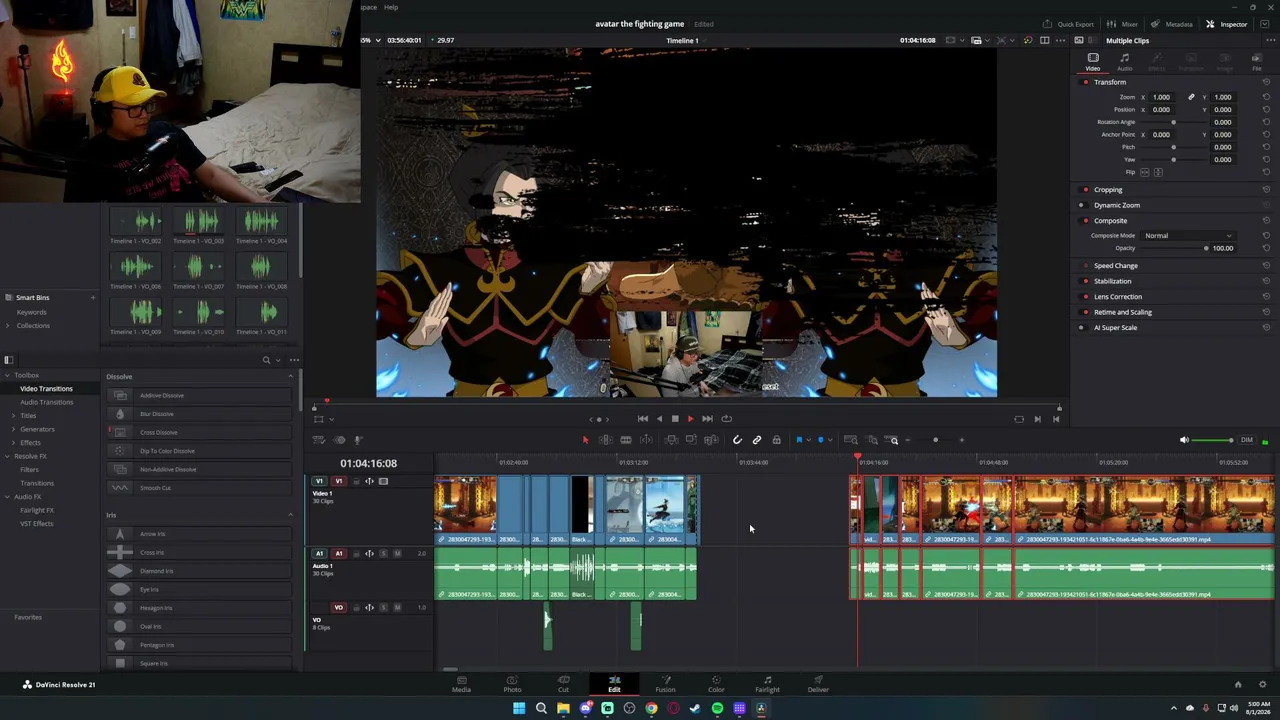Search the Effects library

tap(266, 360)
